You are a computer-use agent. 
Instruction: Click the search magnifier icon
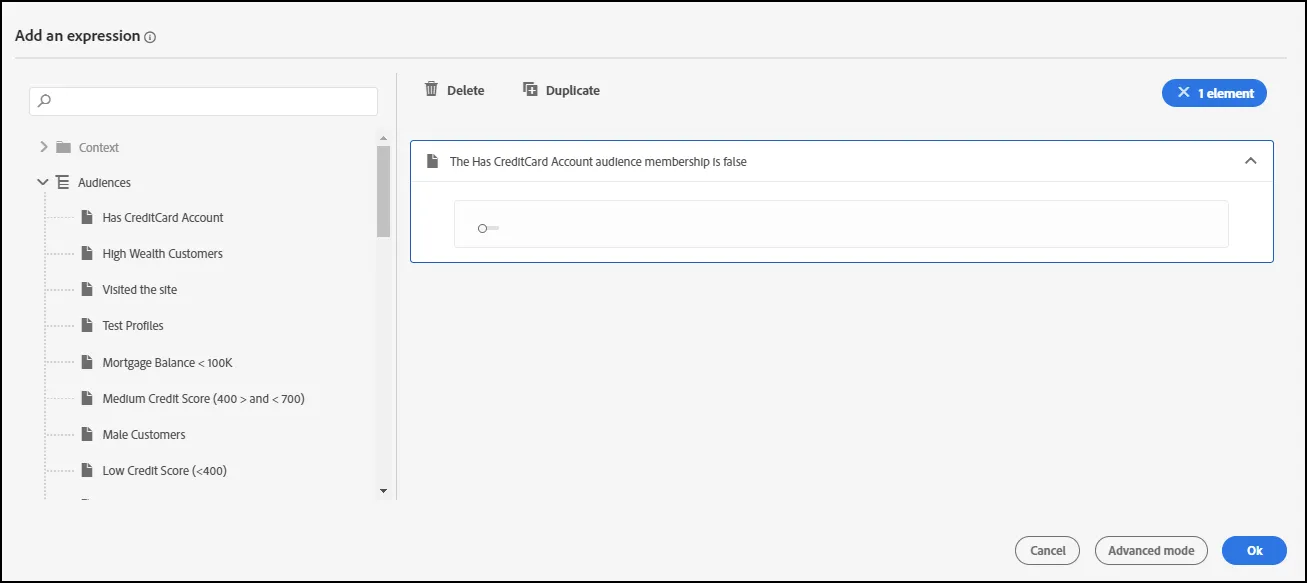(45, 101)
